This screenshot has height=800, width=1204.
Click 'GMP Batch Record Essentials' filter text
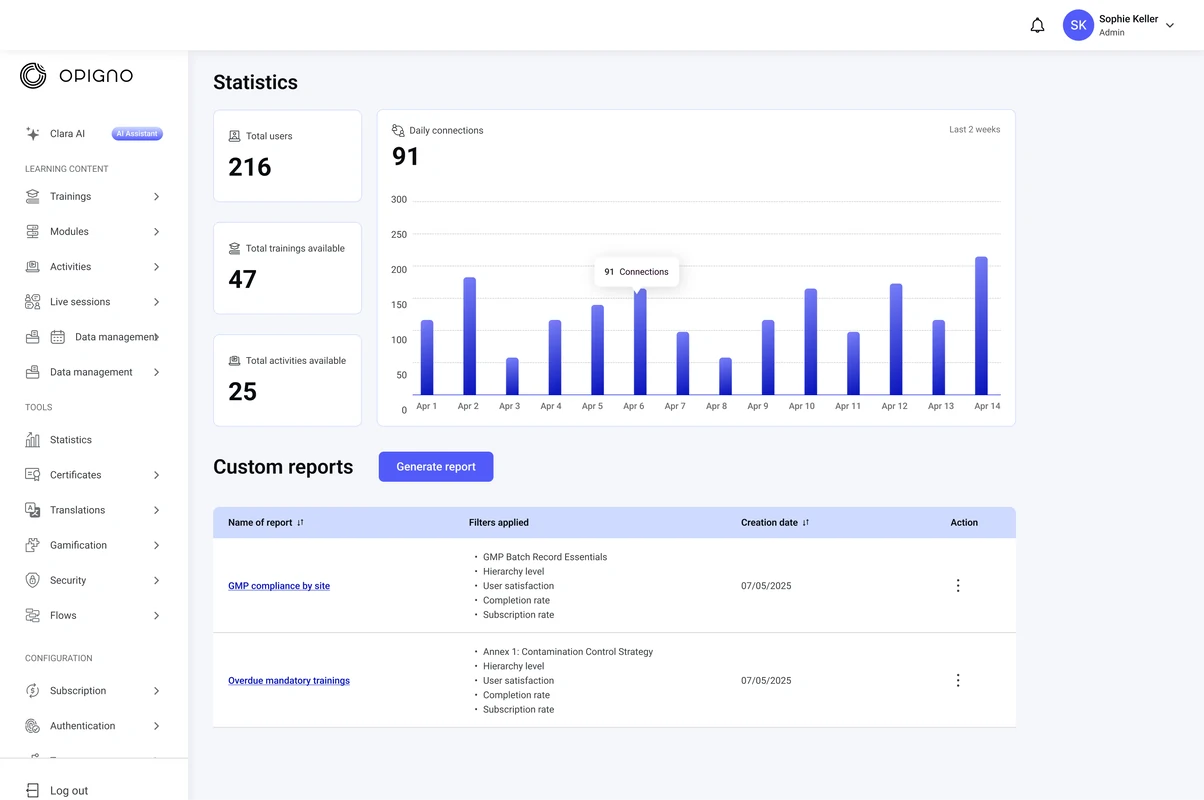(x=545, y=557)
